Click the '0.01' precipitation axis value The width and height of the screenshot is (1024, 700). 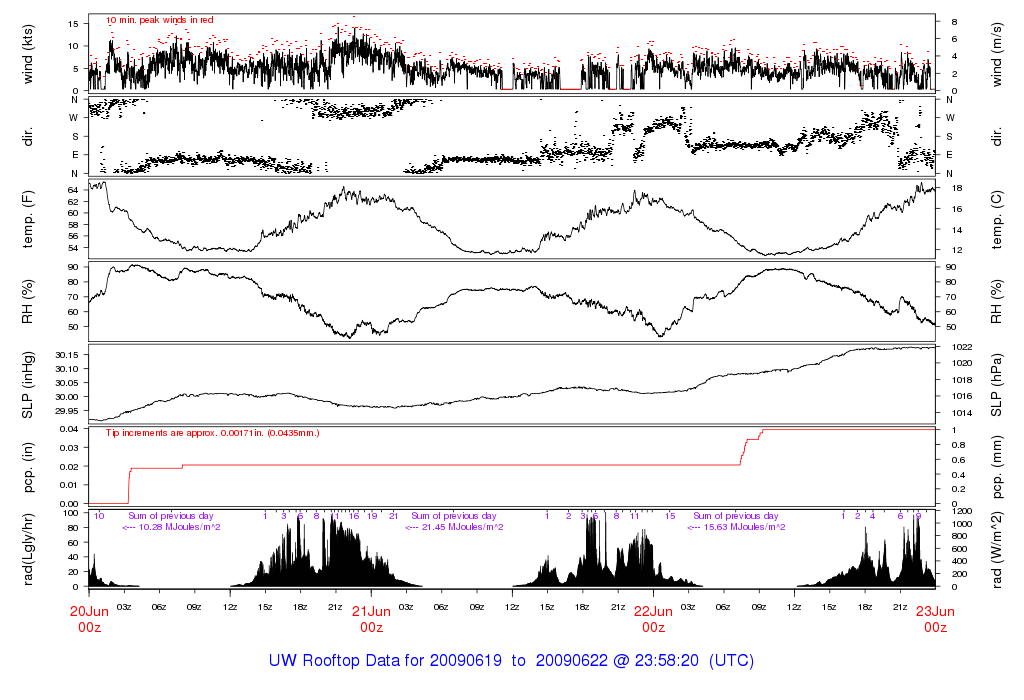tap(69, 485)
